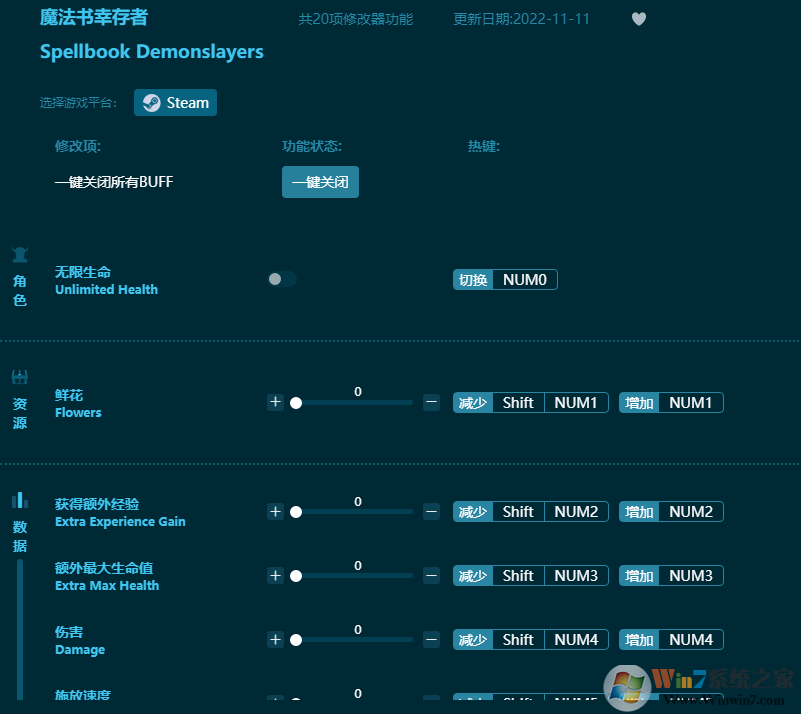Click the Extra Max Health value field
Screen dimensions: 801x714
click(357, 565)
